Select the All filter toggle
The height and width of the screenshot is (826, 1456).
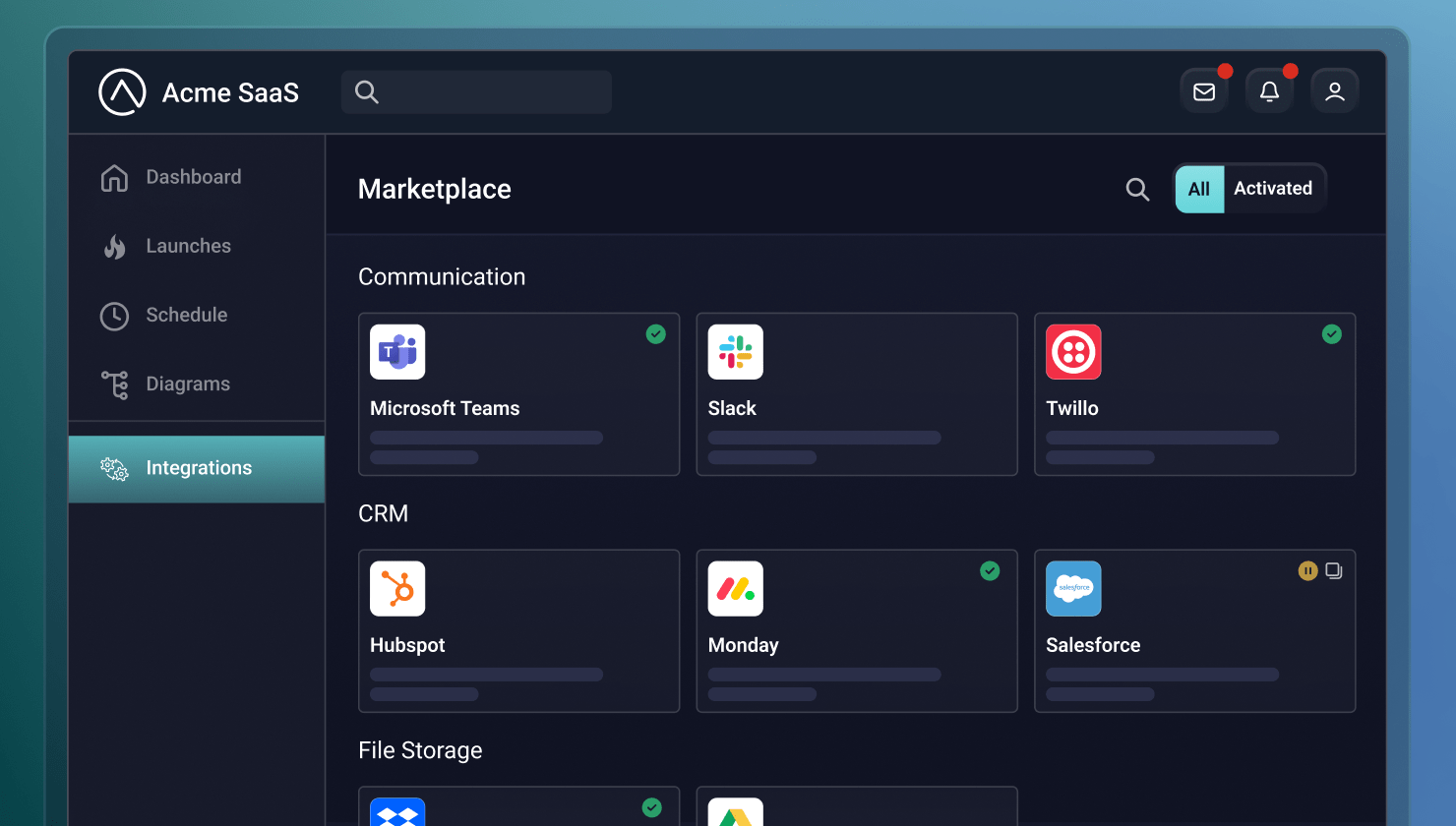(x=1199, y=189)
